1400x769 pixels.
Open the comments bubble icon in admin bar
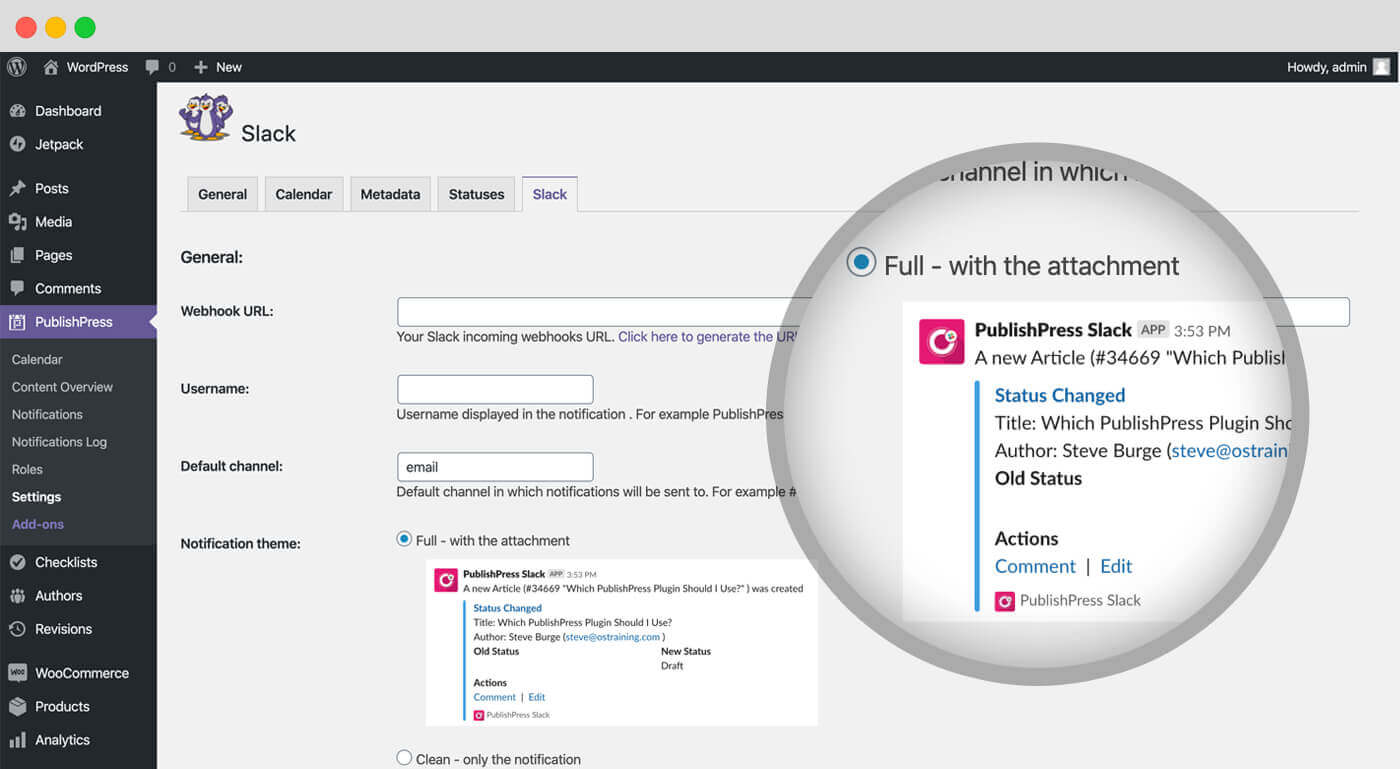[152, 67]
